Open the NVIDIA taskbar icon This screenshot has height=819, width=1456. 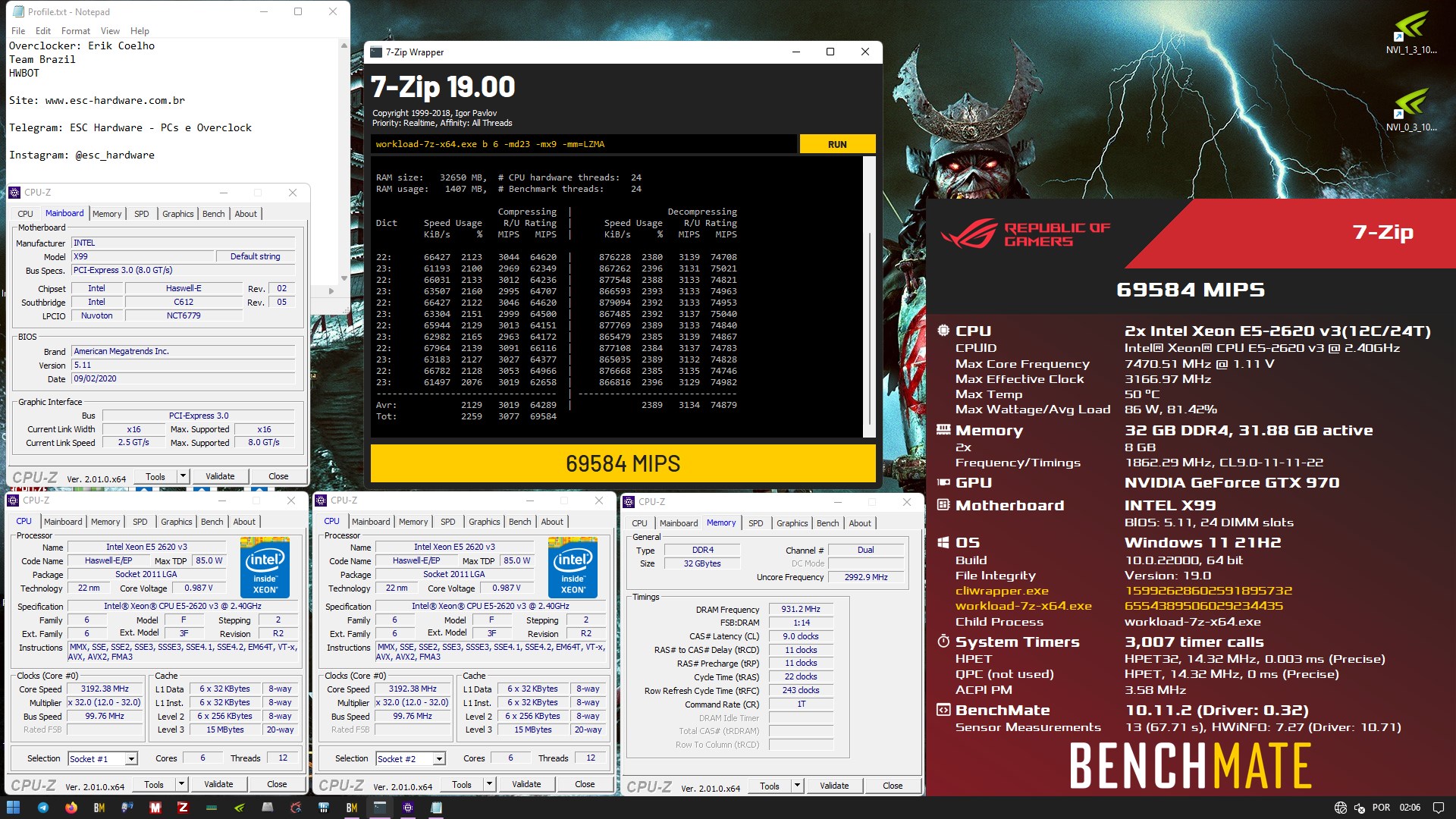[239, 808]
